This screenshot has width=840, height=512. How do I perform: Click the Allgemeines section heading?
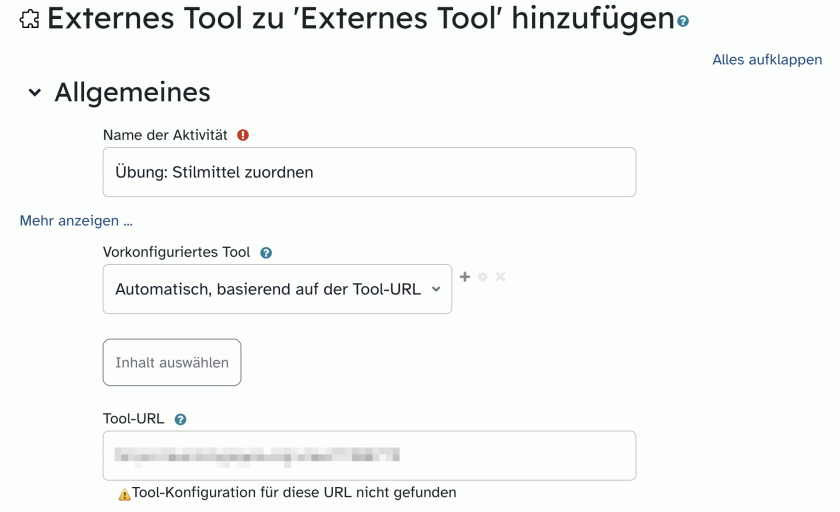click(x=132, y=92)
